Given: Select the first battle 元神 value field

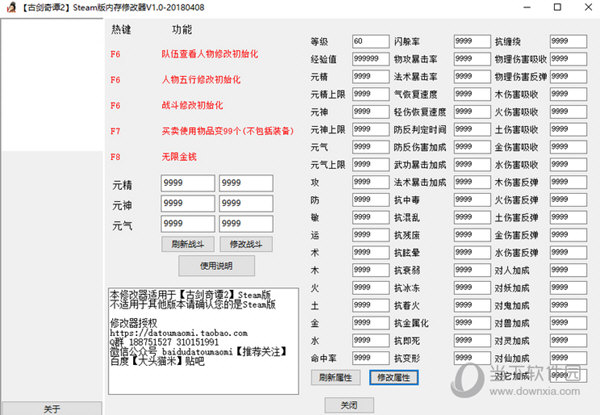Looking at the screenshot, I should [x=188, y=203].
